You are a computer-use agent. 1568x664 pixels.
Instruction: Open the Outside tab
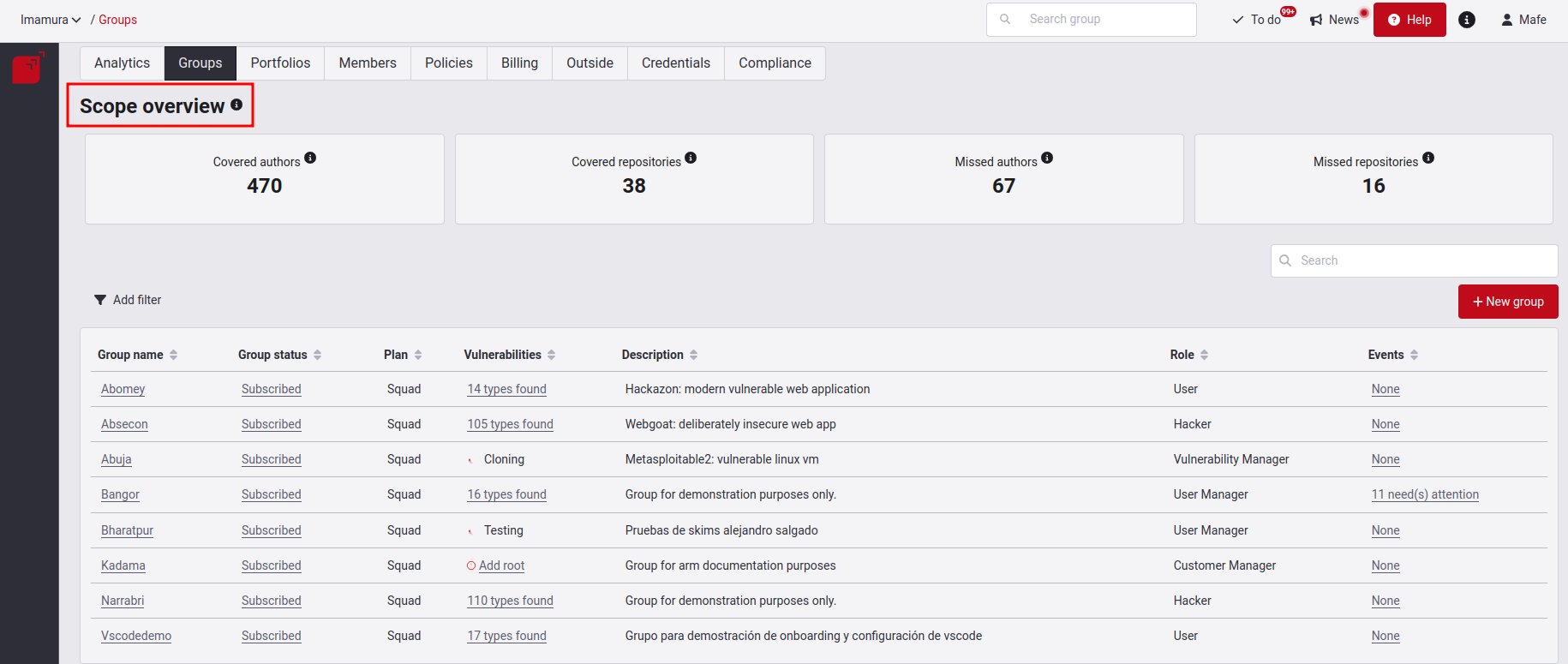pyautogui.click(x=589, y=63)
